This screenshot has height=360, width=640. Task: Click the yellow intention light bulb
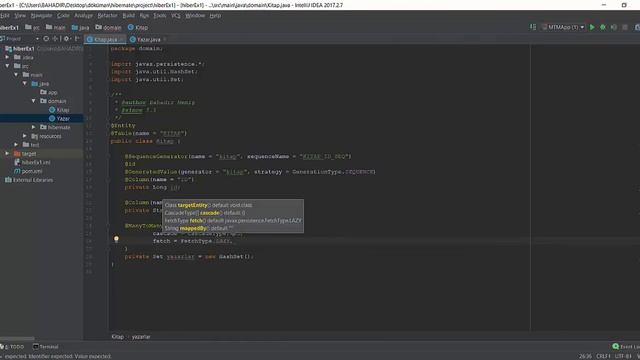click(x=116, y=239)
